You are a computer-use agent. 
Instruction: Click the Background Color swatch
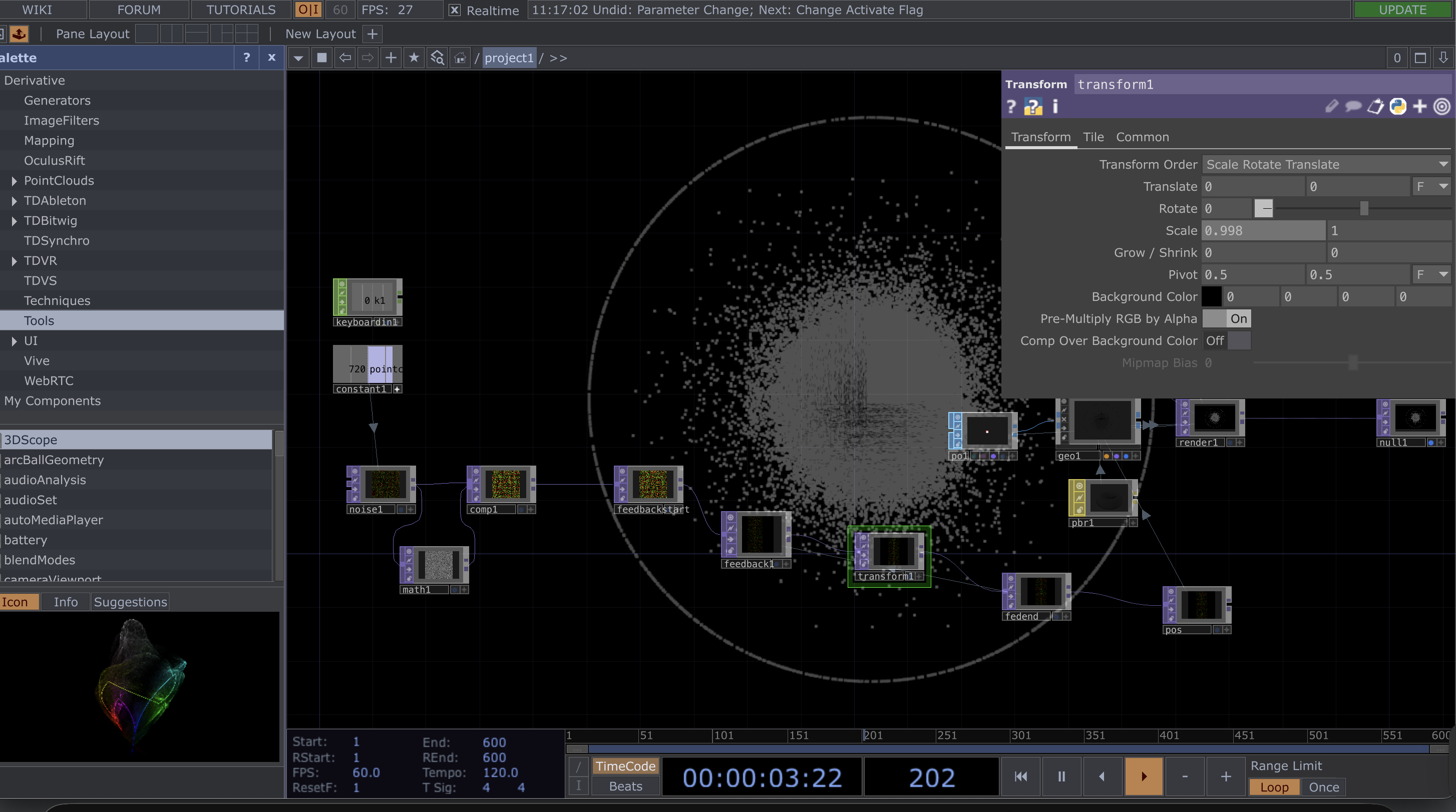pyautogui.click(x=1211, y=297)
